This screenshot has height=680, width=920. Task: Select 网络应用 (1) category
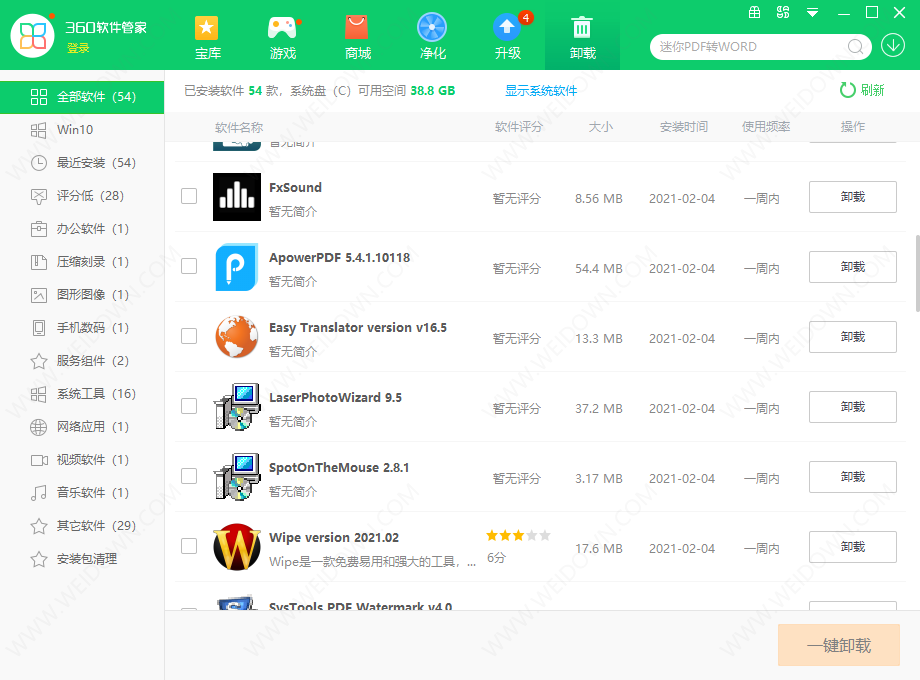82,427
